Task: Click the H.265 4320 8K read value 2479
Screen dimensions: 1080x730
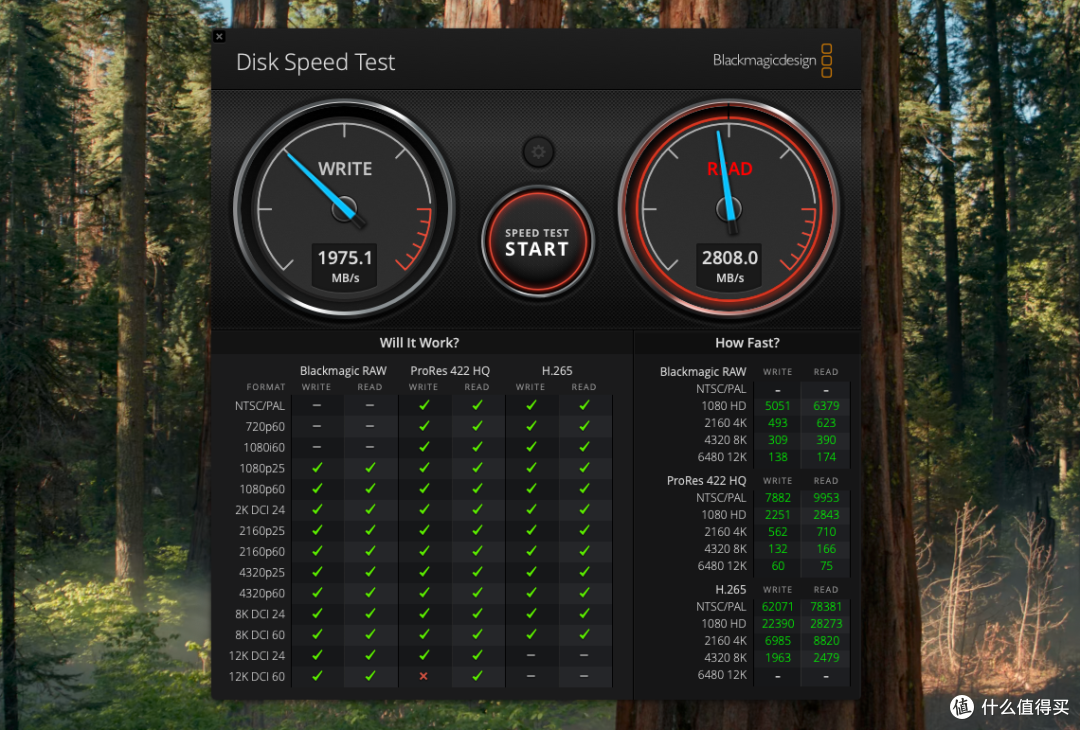Action: (x=826, y=658)
